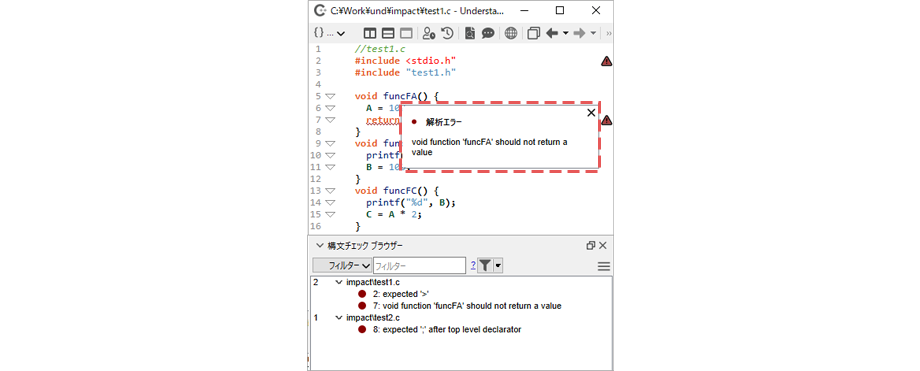Close the 構文チェック ブラウザー panel
The height and width of the screenshot is (371, 920).
click(x=603, y=245)
